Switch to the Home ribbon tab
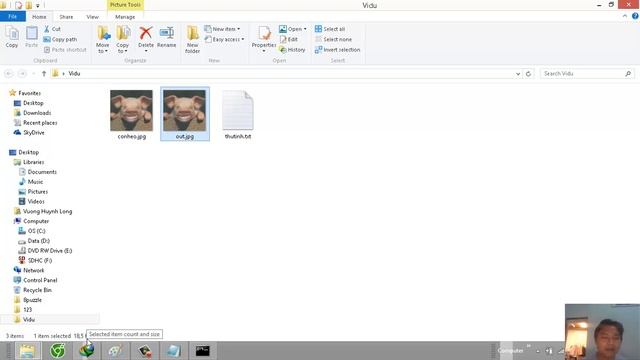The width and height of the screenshot is (640, 360). pos(39,17)
